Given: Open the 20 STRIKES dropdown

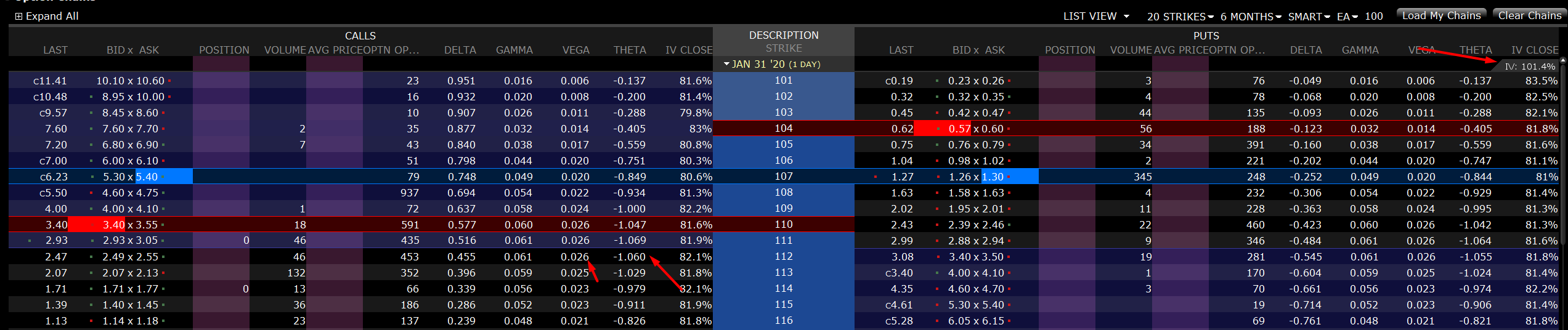Looking at the screenshot, I should tap(1180, 17).
